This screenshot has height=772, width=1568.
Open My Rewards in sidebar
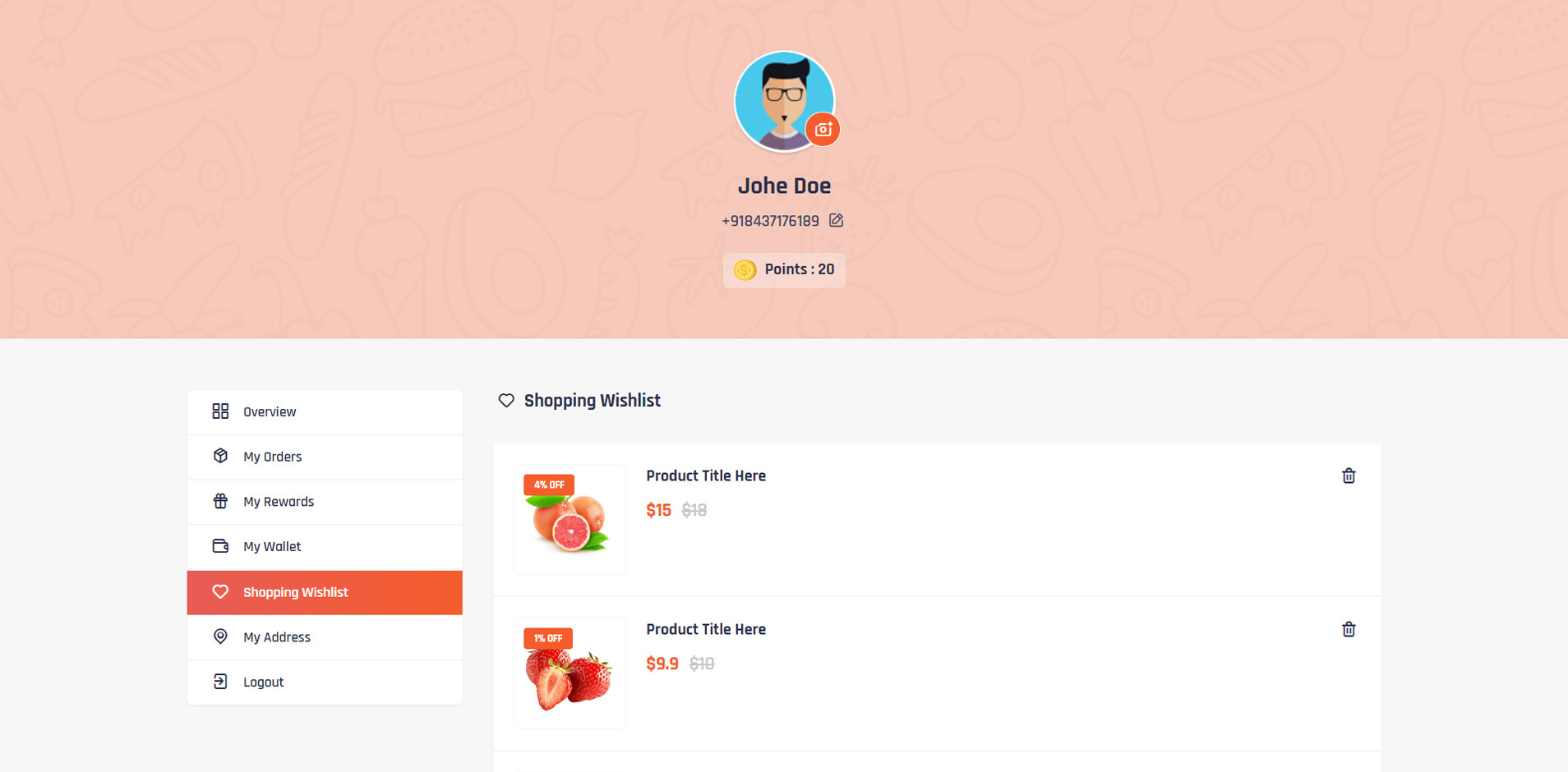point(279,502)
